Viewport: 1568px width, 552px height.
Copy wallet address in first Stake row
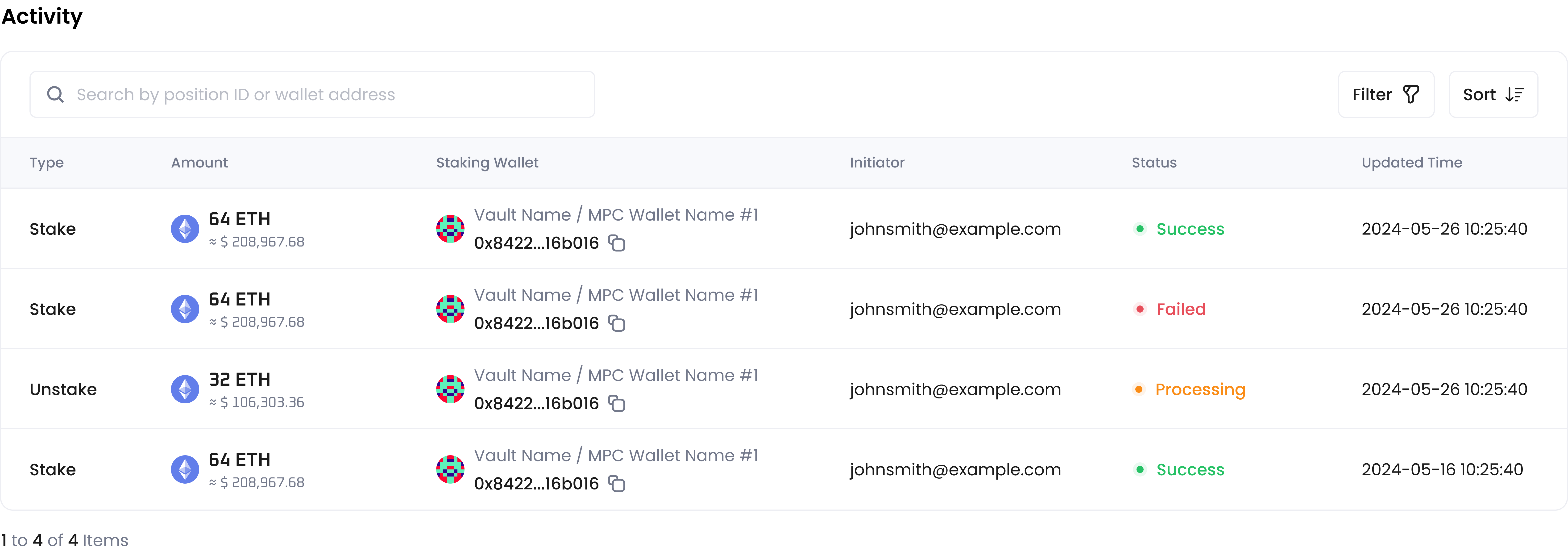(617, 243)
